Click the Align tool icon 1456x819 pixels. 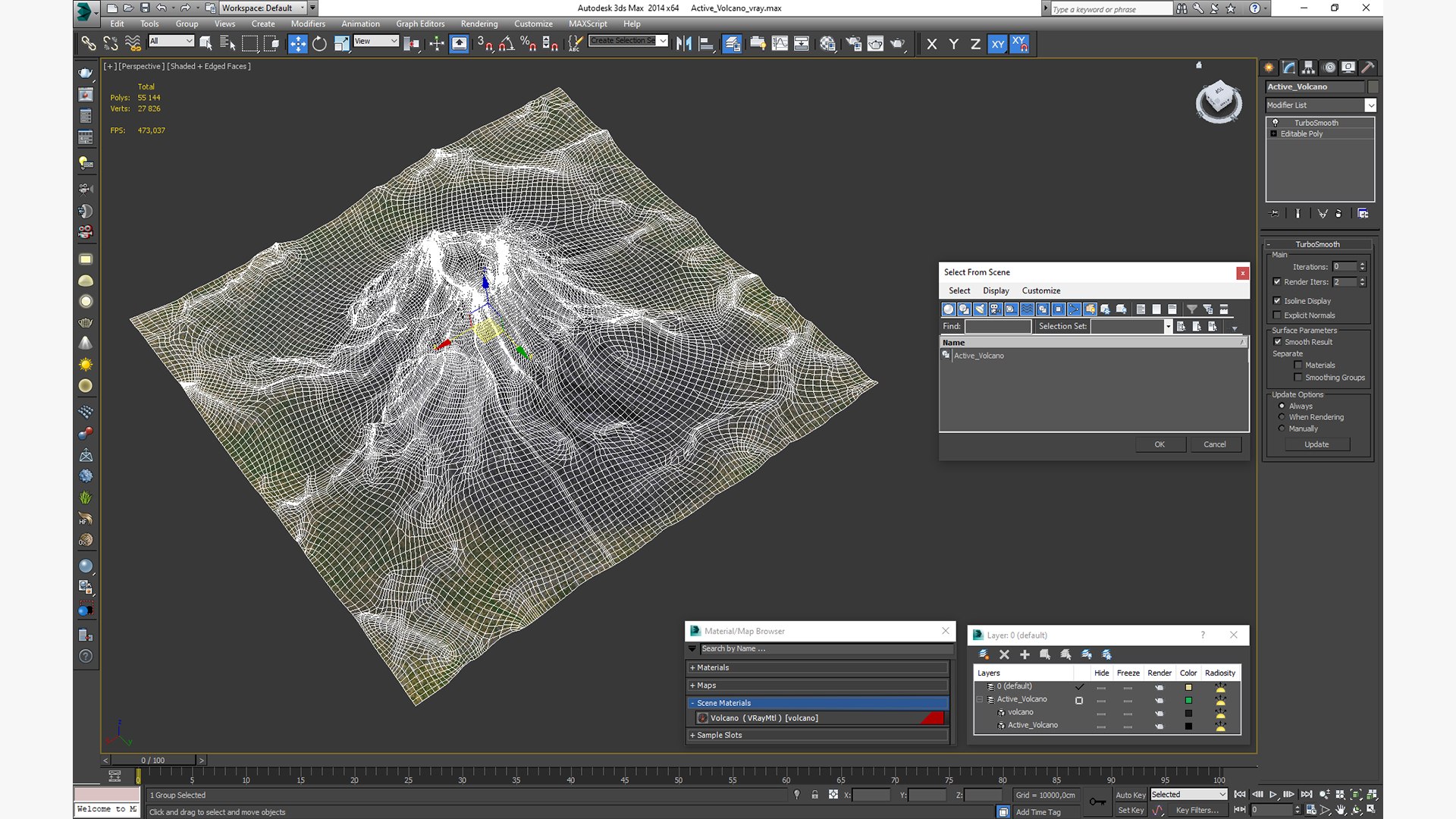706,44
